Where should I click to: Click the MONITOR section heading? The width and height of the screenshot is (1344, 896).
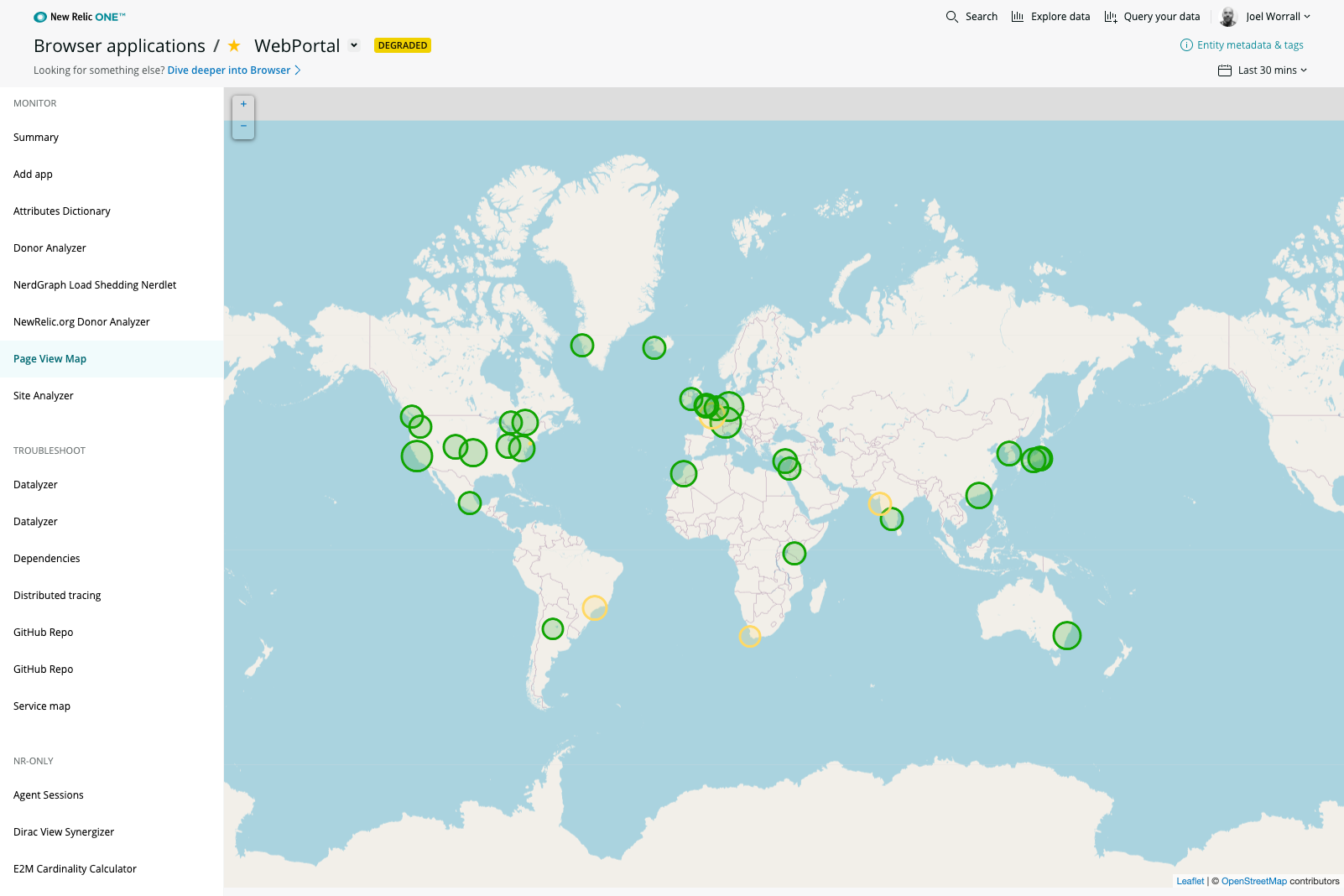35,103
